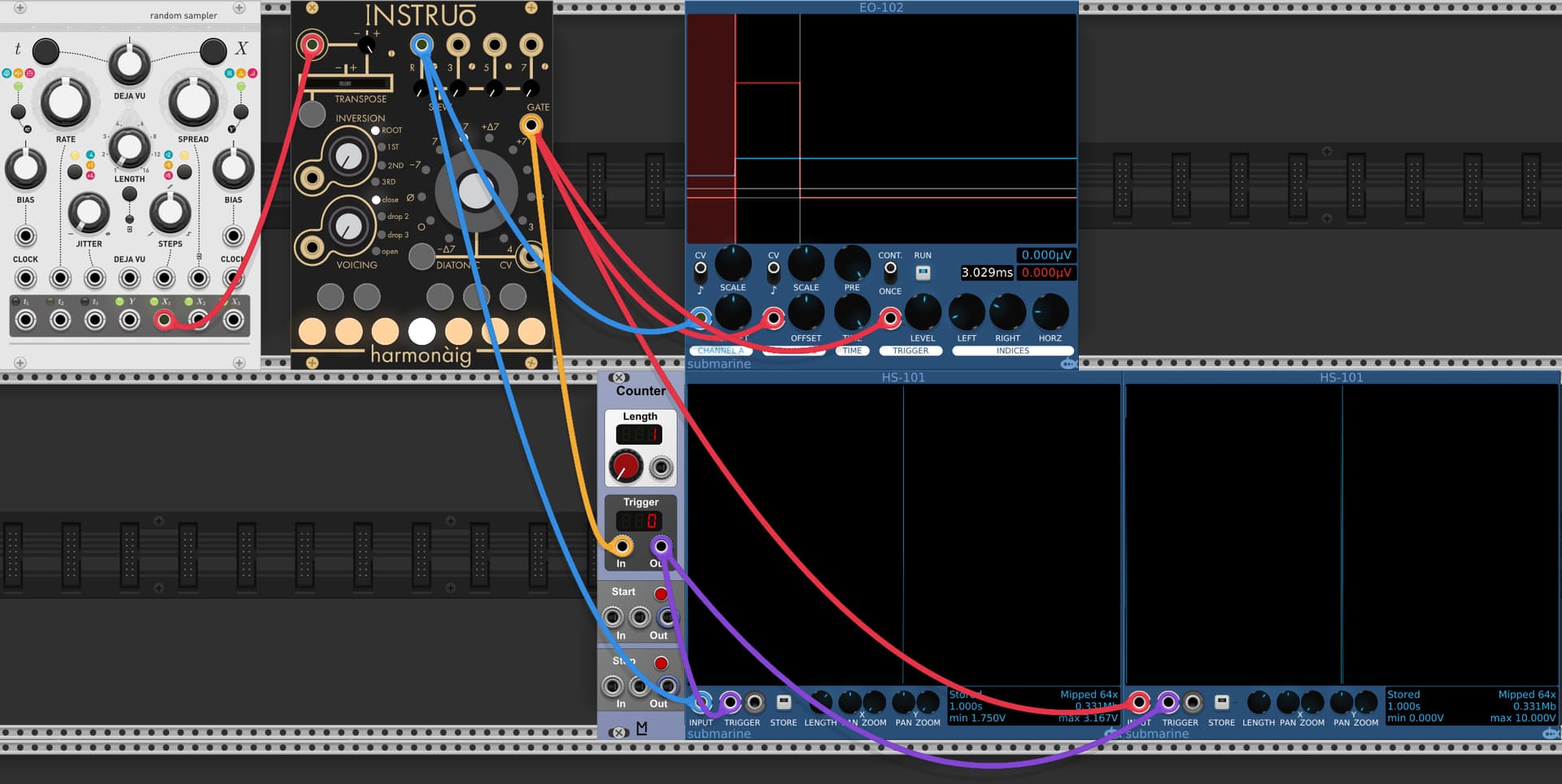Click the left CLOCK input jack on random sampler
This screenshot has height=784, width=1562.
[26, 278]
